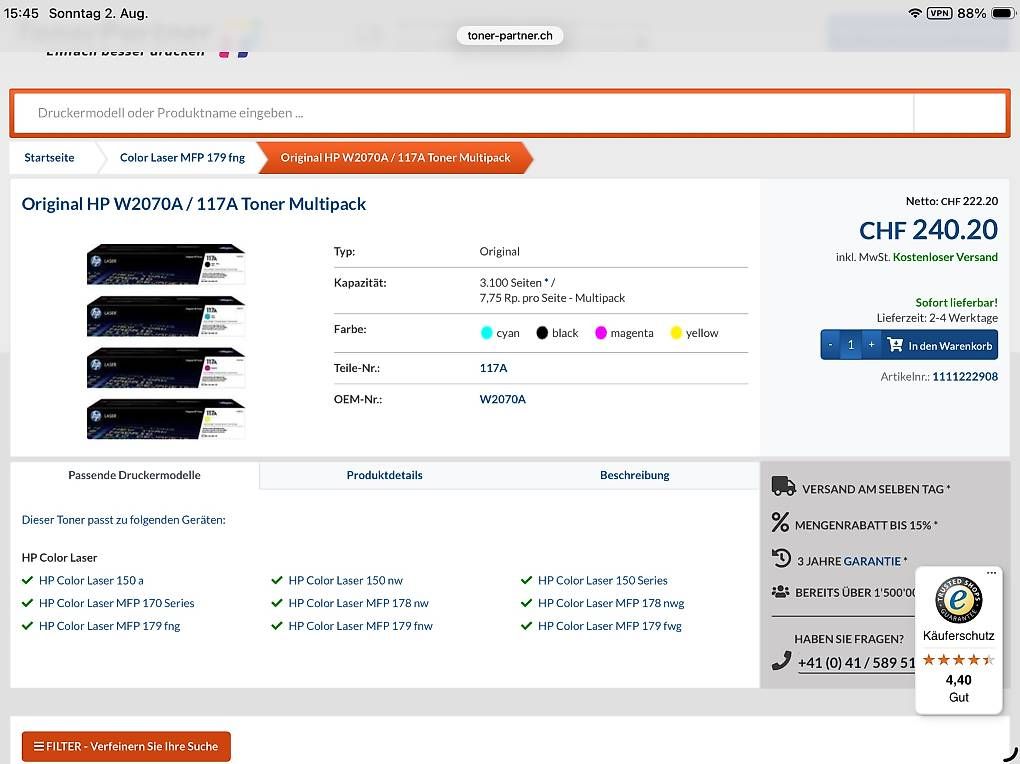Click the checkmark beside HP Color Laser 150 Series
Viewport: 1020px width, 764px height.
526,580
